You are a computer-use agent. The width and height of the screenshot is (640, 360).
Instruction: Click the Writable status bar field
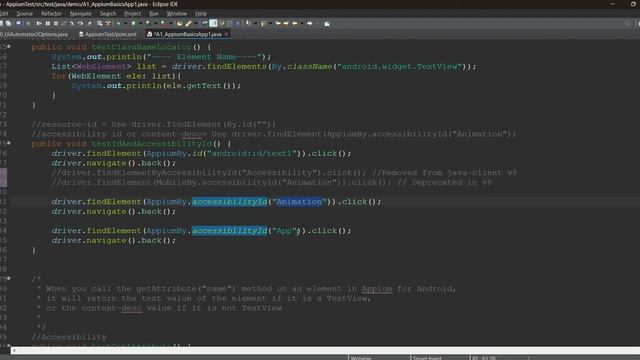pyautogui.click(x=361, y=358)
